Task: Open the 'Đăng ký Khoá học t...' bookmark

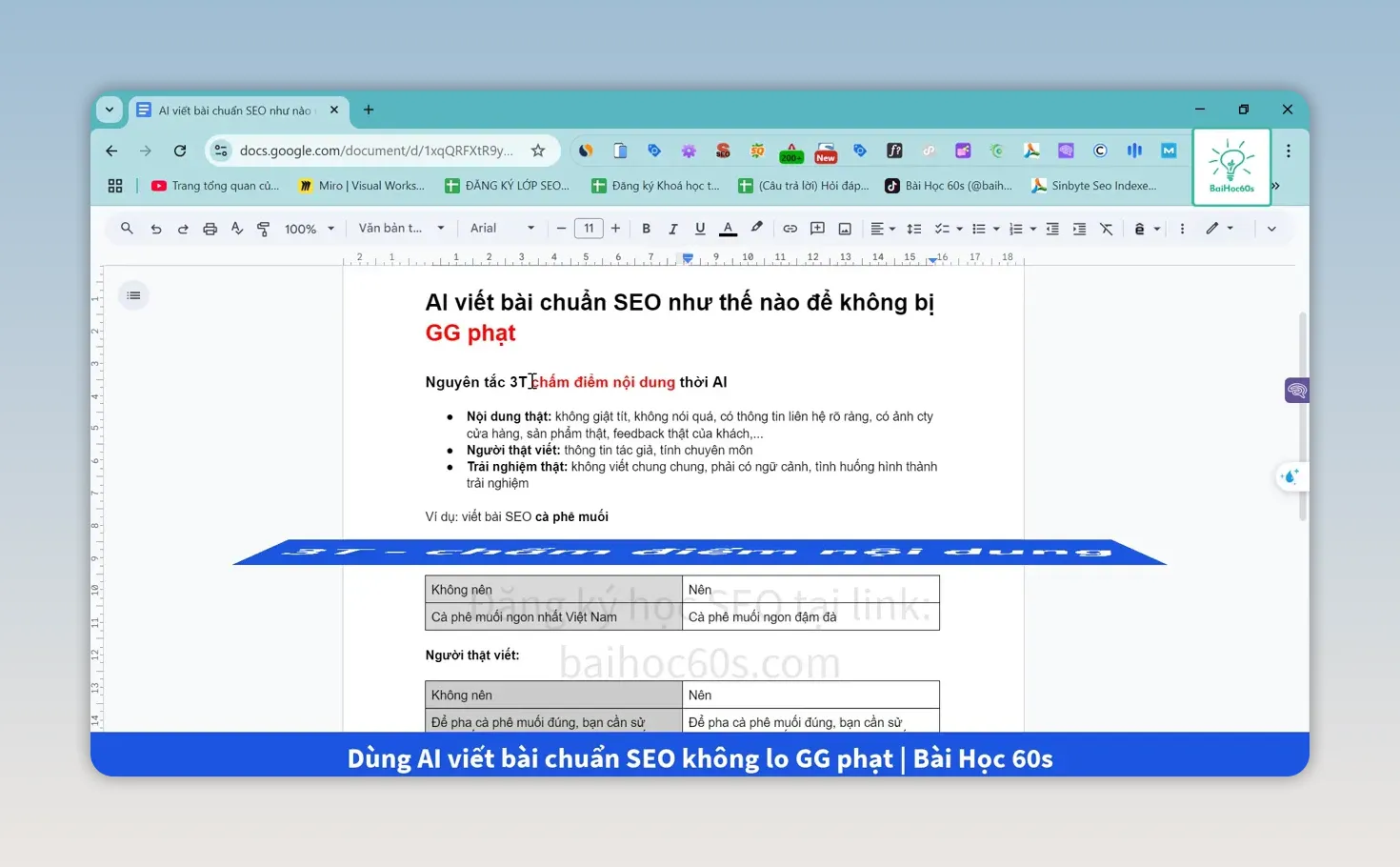Action: (x=655, y=186)
